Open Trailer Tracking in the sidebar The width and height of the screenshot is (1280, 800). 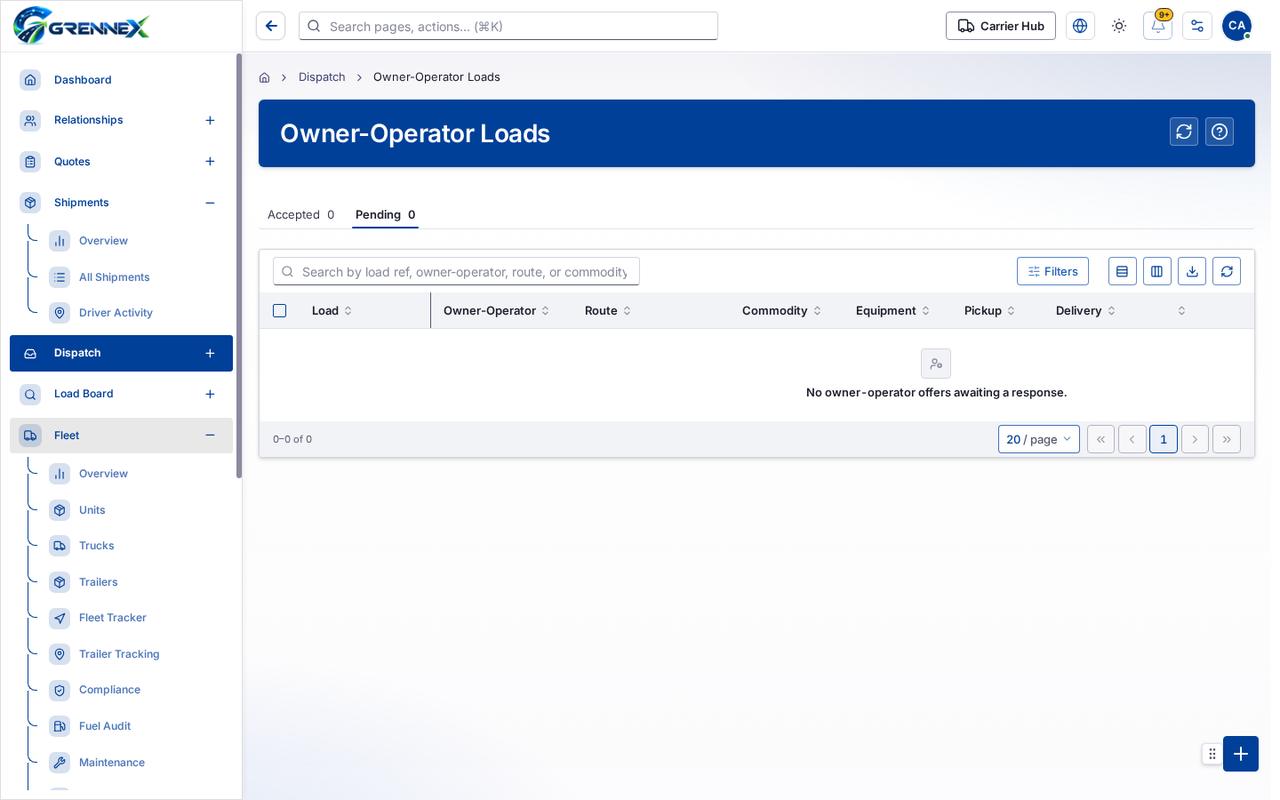click(119, 654)
